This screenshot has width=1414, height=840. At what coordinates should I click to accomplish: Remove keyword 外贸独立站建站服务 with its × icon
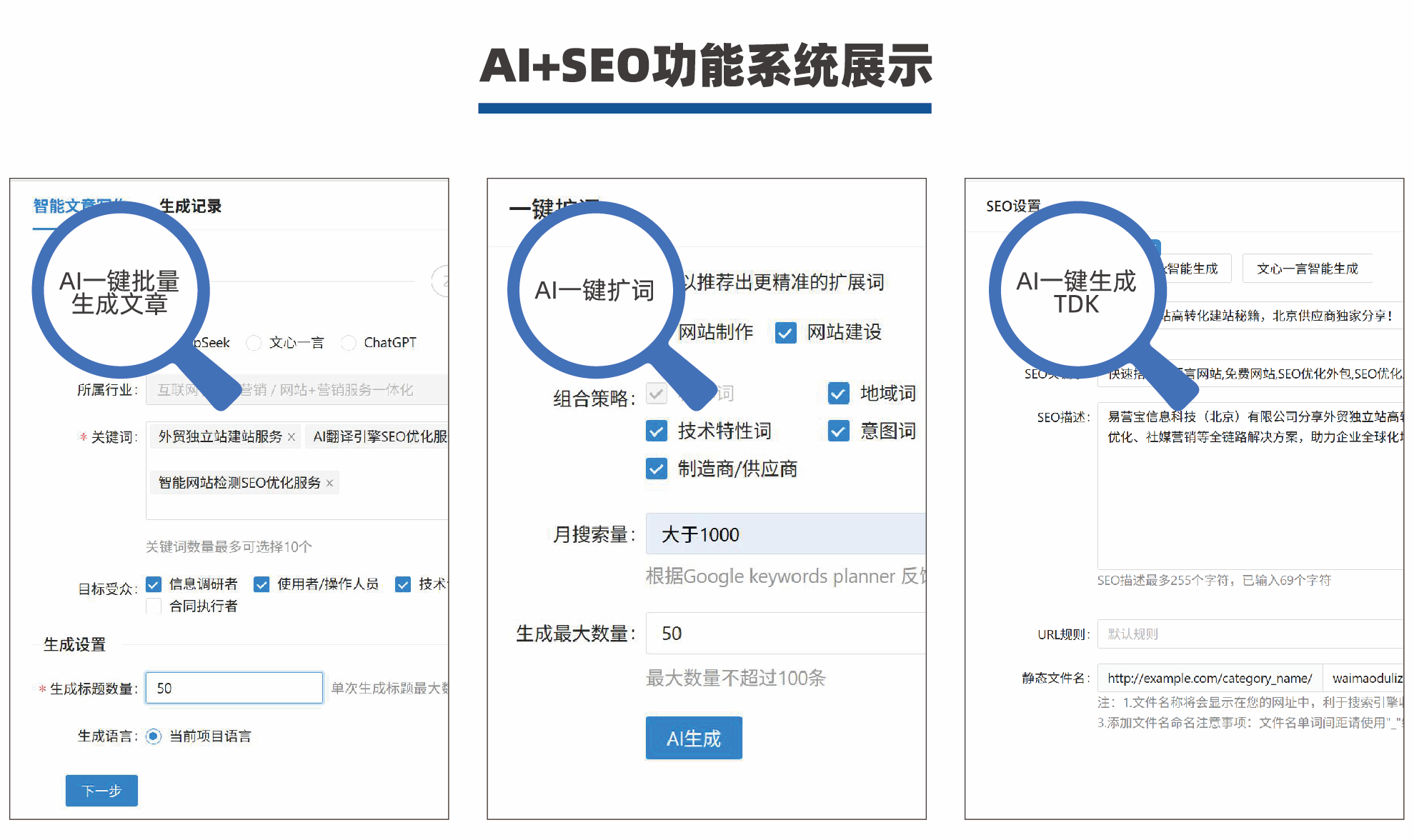coord(292,436)
